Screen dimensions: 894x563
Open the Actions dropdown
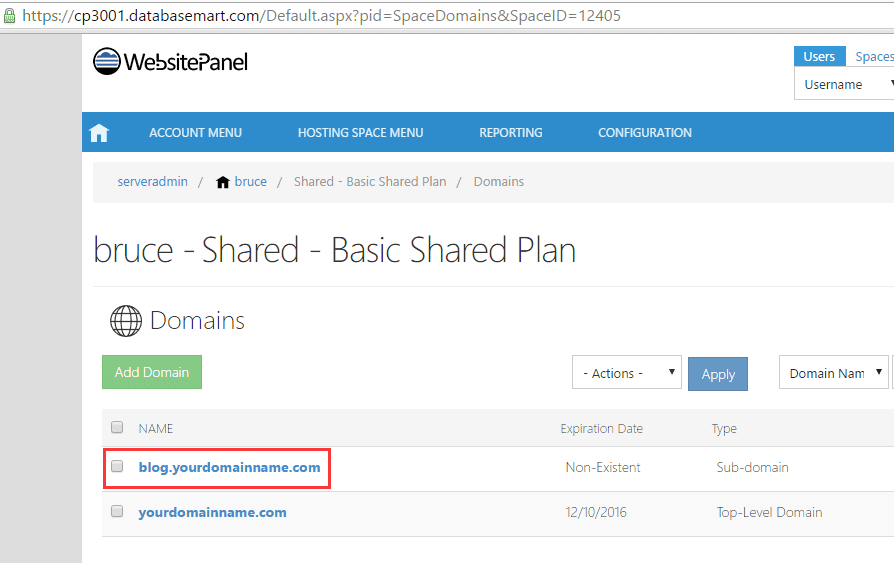pos(627,372)
